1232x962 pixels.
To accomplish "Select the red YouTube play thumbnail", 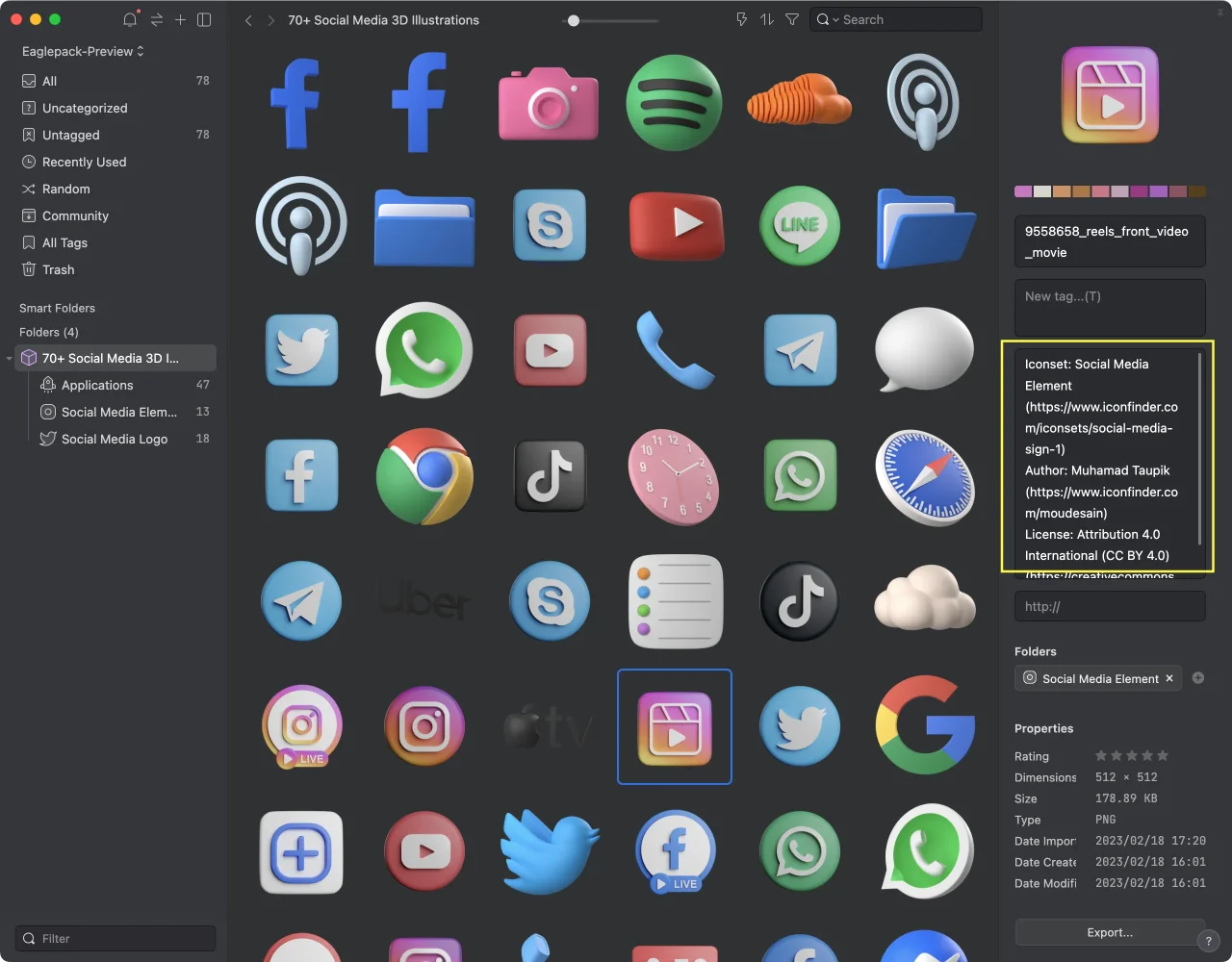I will 676,225.
